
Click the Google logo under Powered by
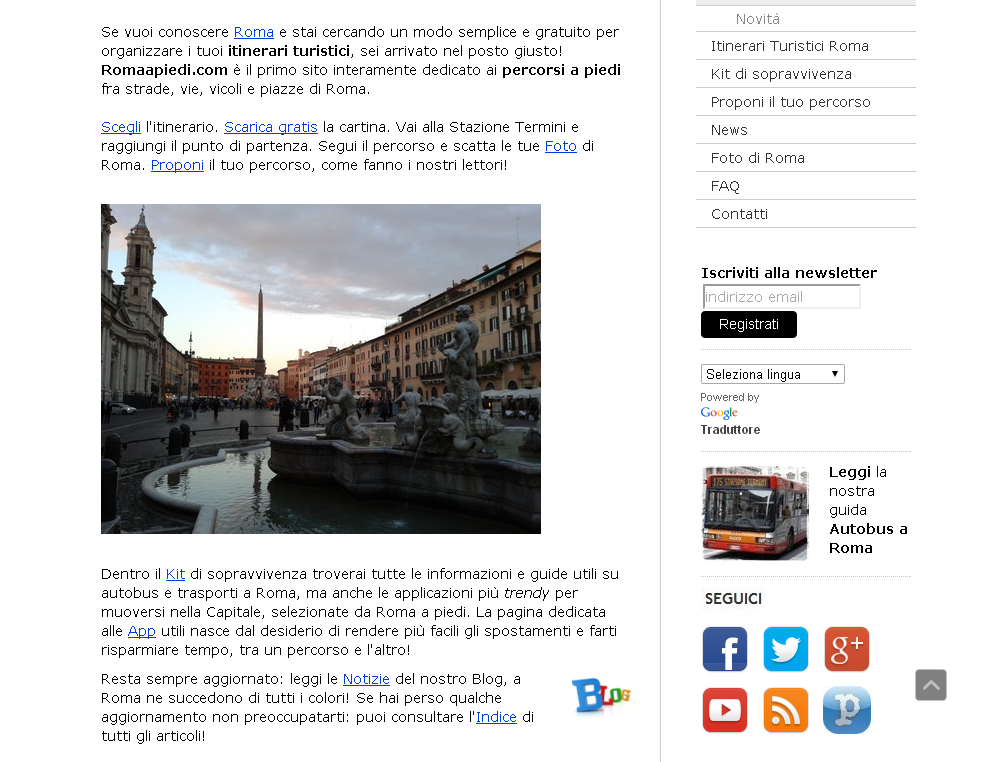[x=719, y=413]
